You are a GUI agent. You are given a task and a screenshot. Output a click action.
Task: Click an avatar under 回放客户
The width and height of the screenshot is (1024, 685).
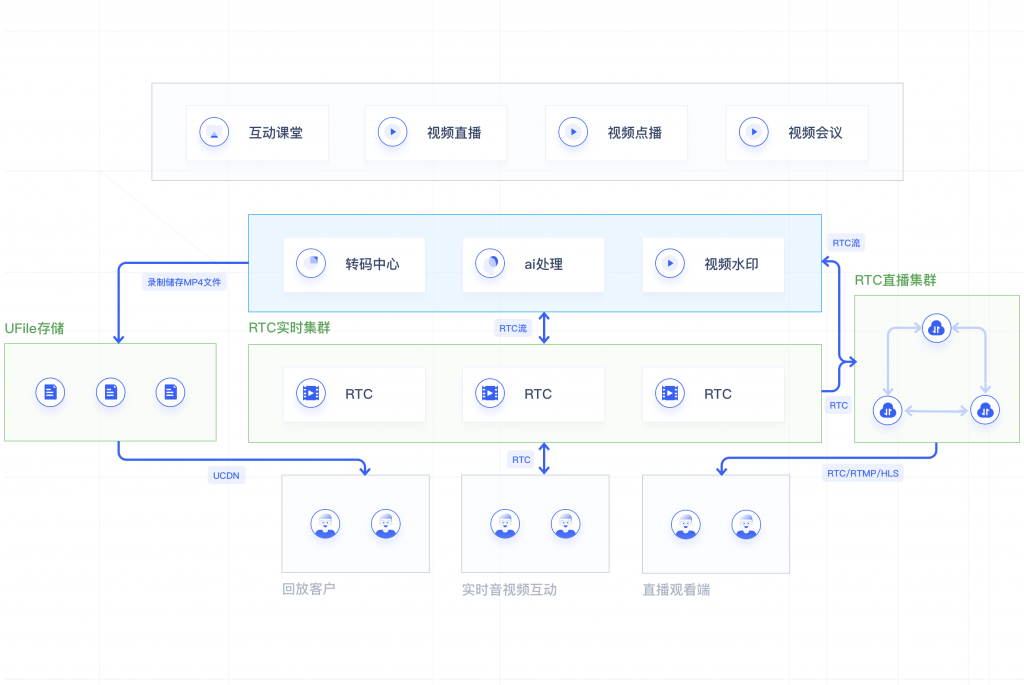coord(325,522)
